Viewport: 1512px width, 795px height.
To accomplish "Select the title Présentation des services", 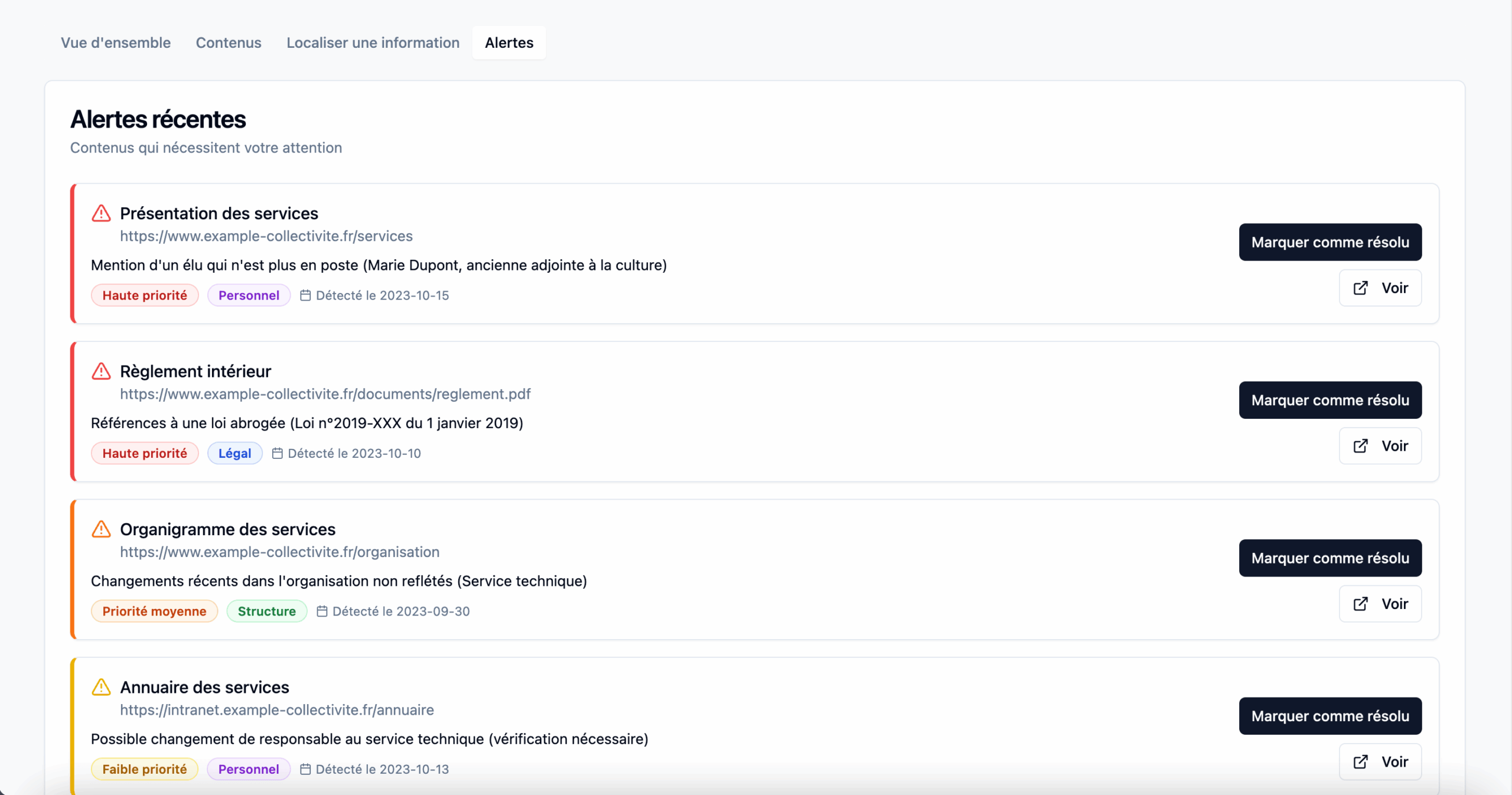I will [219, 213].
